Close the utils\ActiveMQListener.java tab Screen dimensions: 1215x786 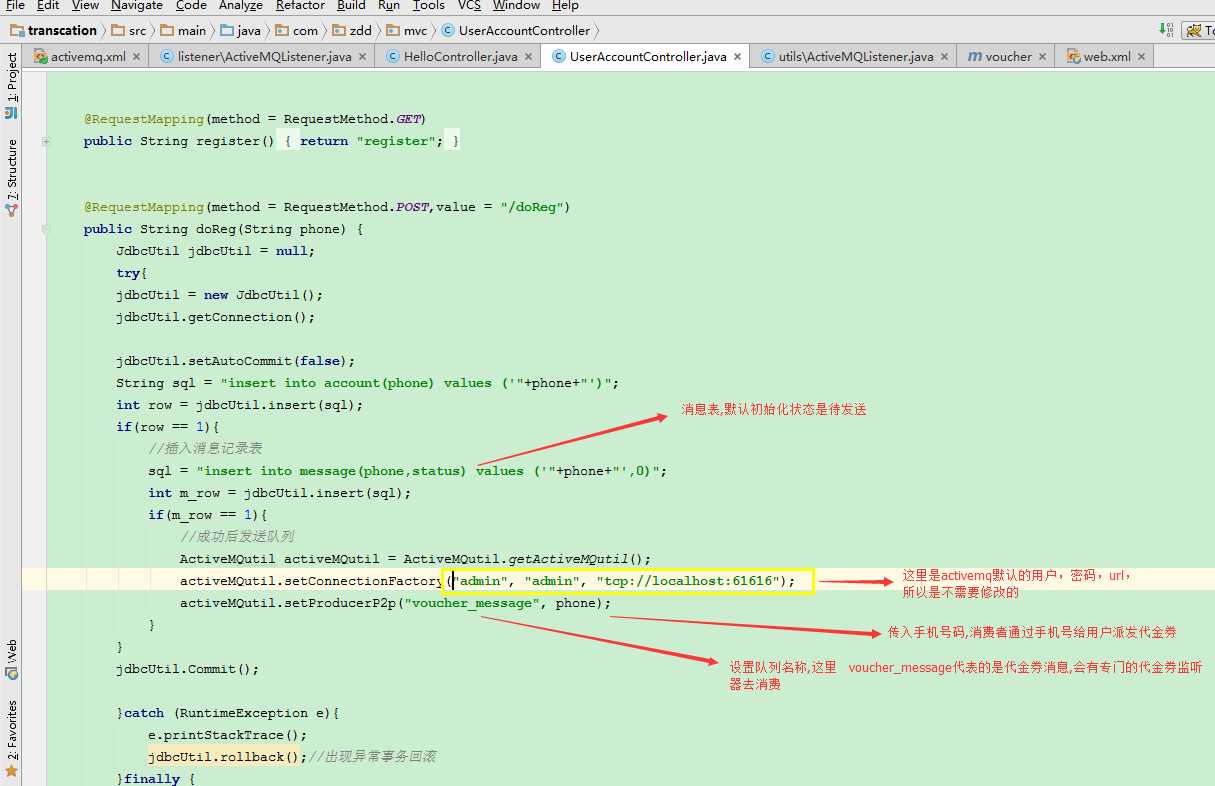point(944,57)
